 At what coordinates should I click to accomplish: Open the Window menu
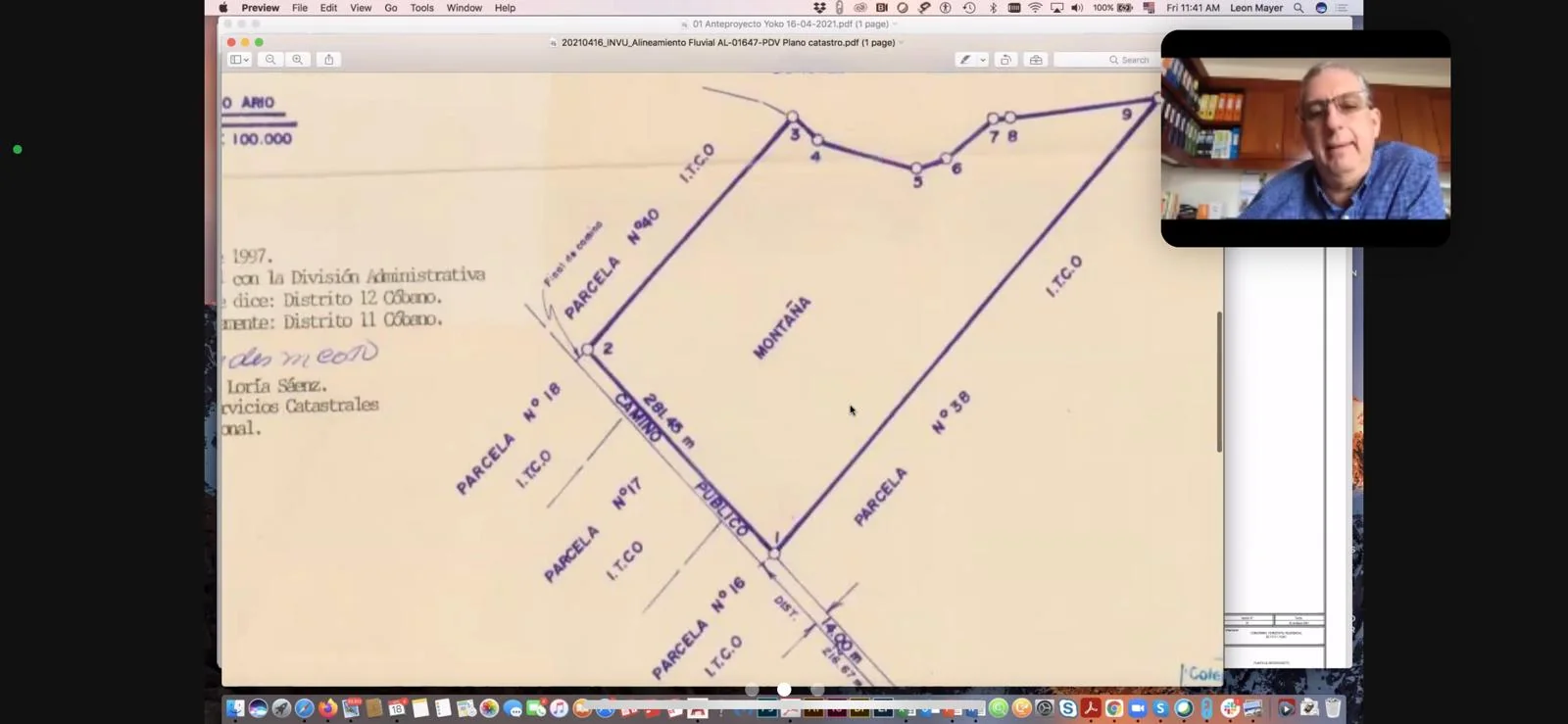[x=465, y=8]
